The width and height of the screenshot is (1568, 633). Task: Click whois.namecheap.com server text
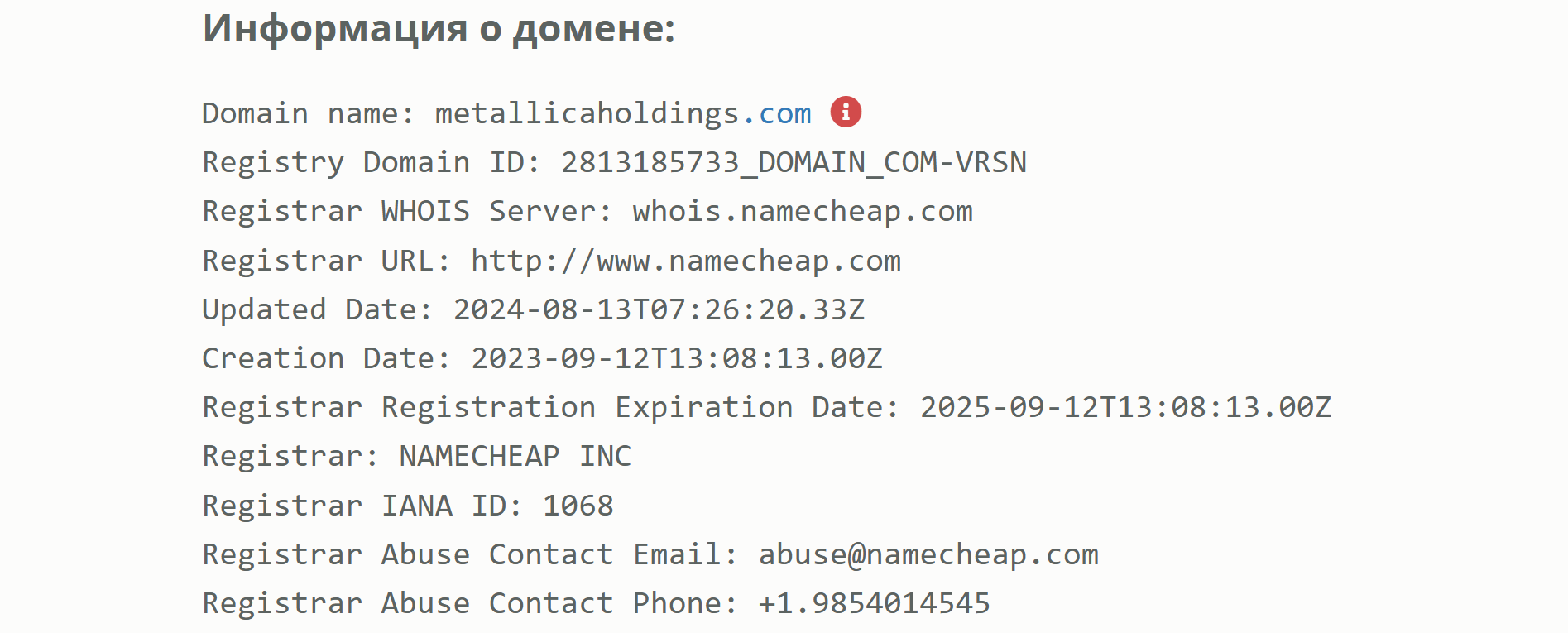pyautogui.click(x=803, y=212)
